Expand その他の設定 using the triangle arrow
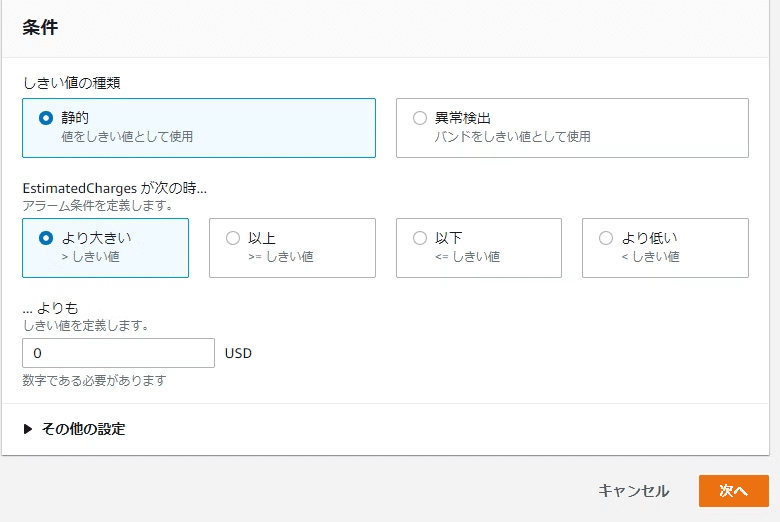The height and width of the screenshot is (522, 780). click(x=28, y=429)
